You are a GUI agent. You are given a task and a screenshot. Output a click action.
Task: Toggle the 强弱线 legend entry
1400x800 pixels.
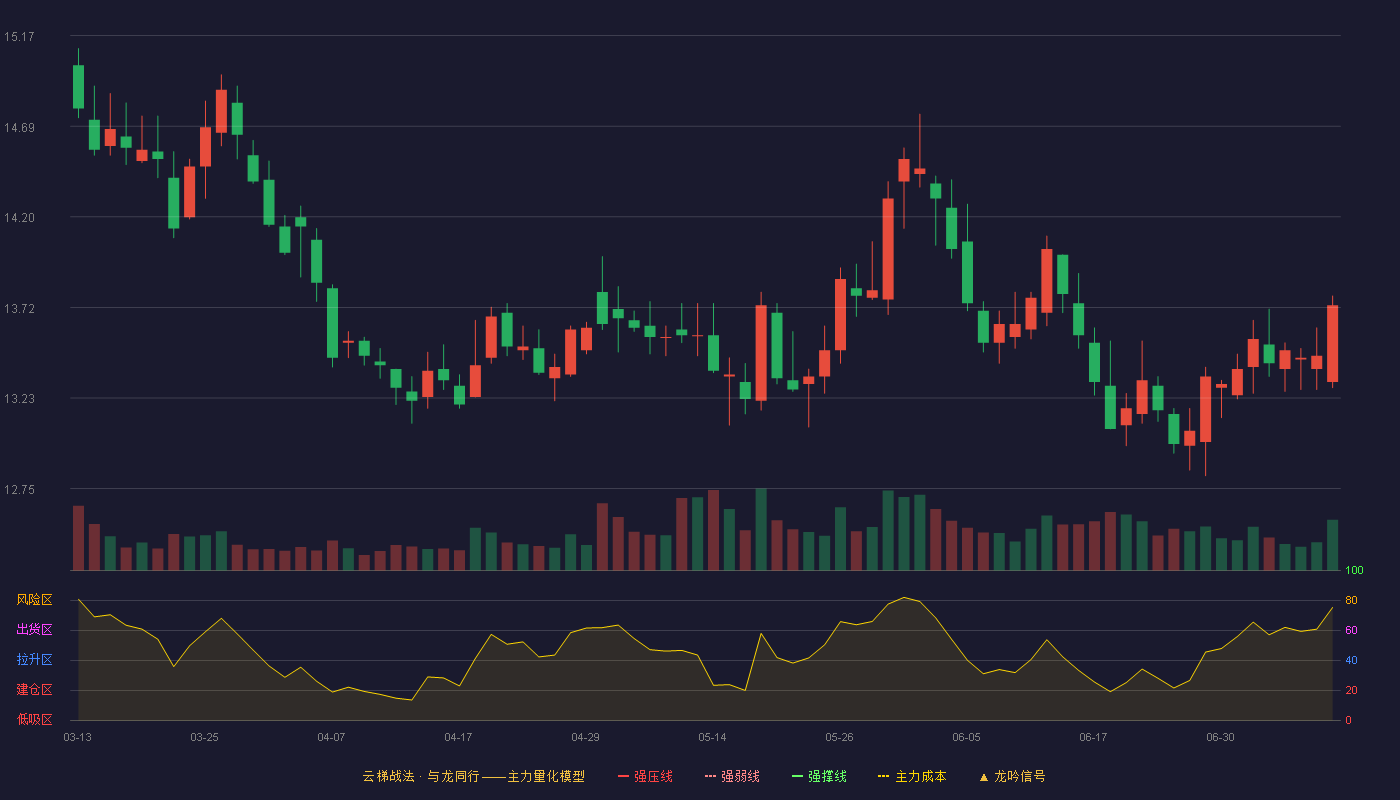(x=732, y=776)
